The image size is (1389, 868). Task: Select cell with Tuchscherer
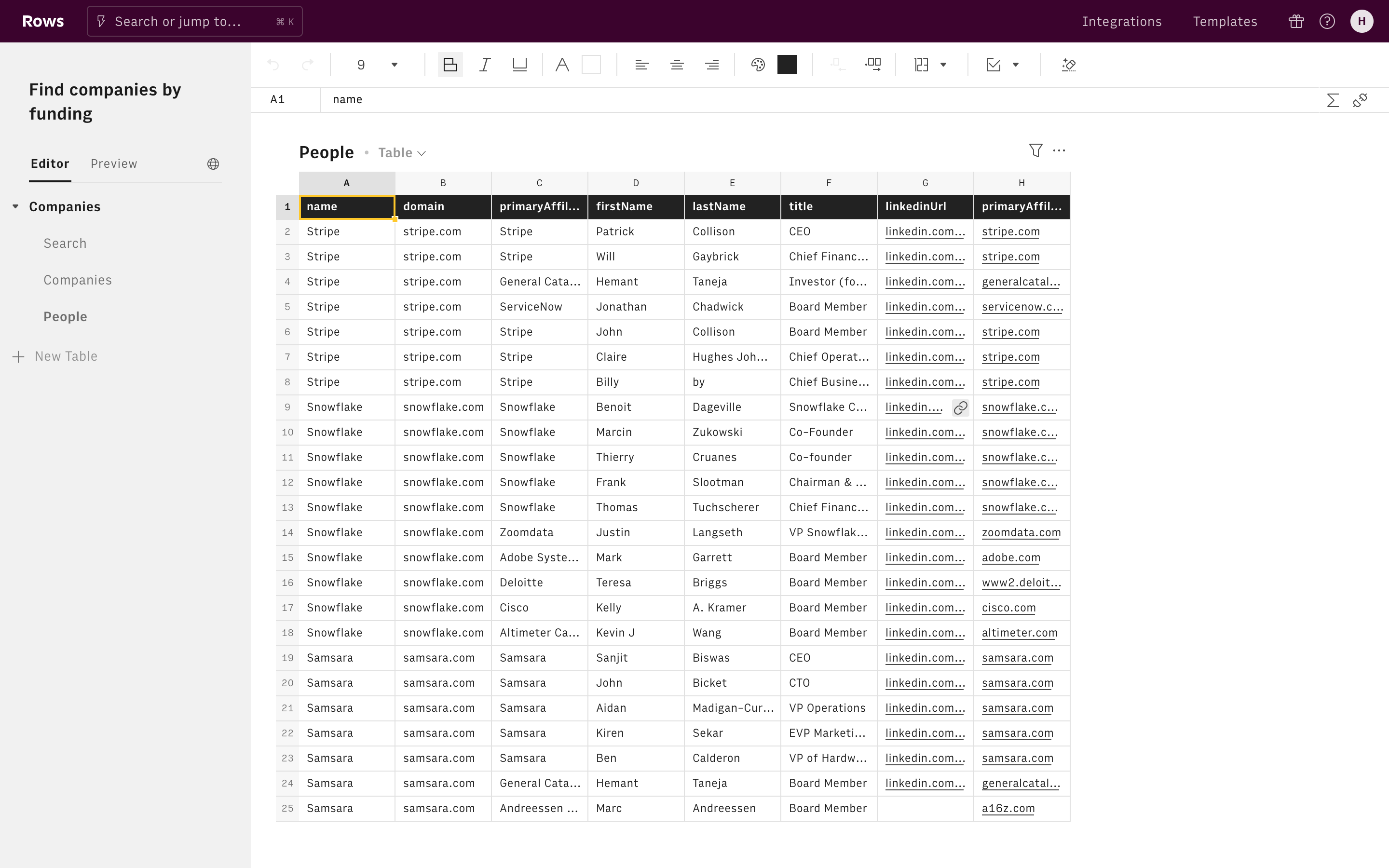point(733,507)
